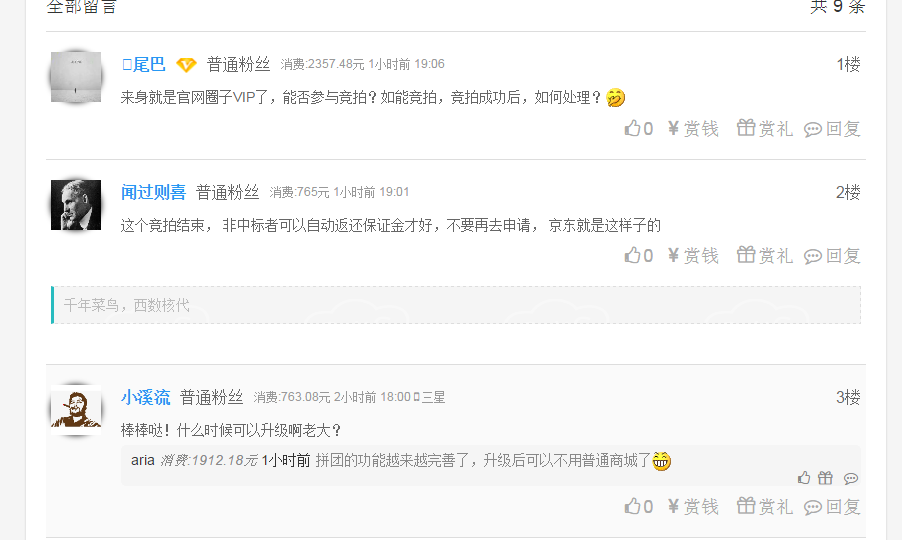
Task: Click the diamond VIP badge beside 尾巴
Action: coord(186,65)
